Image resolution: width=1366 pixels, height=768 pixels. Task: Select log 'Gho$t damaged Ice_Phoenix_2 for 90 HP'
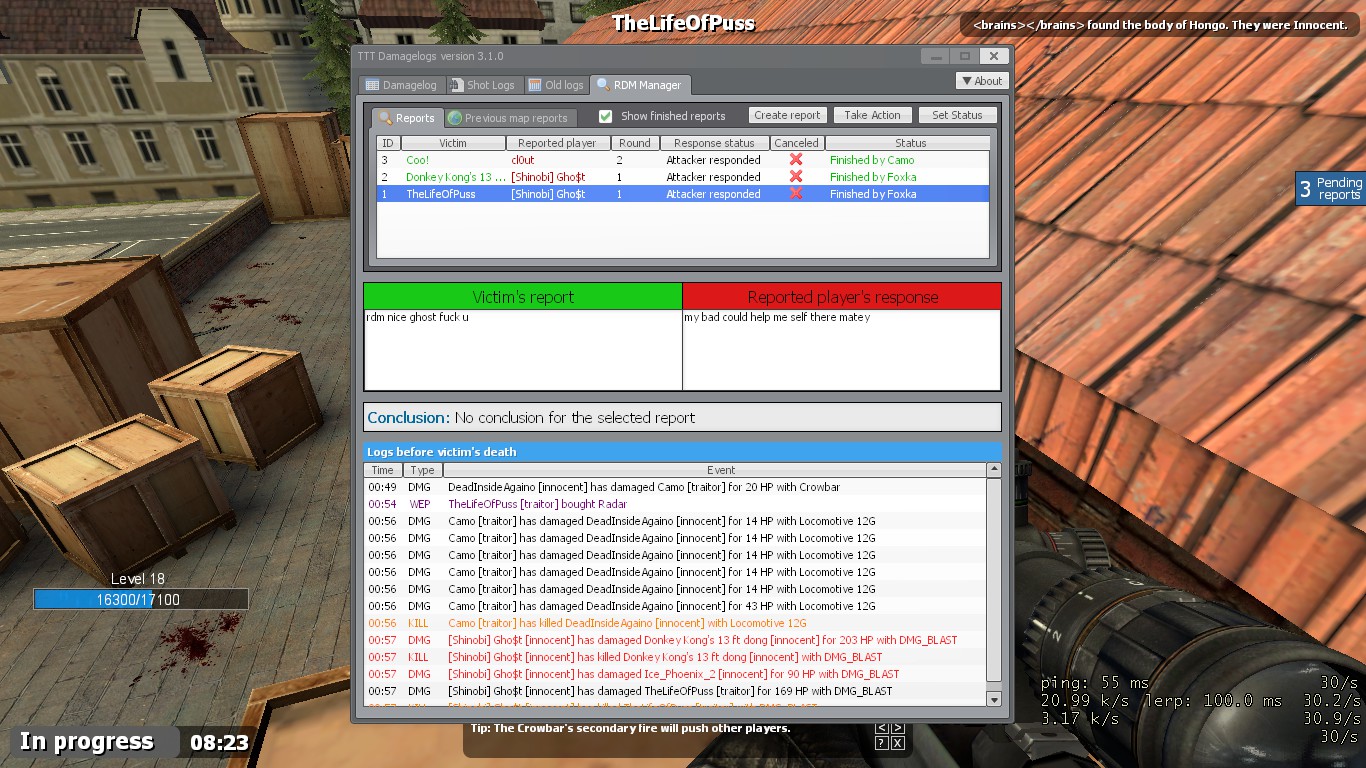(675, 674)
